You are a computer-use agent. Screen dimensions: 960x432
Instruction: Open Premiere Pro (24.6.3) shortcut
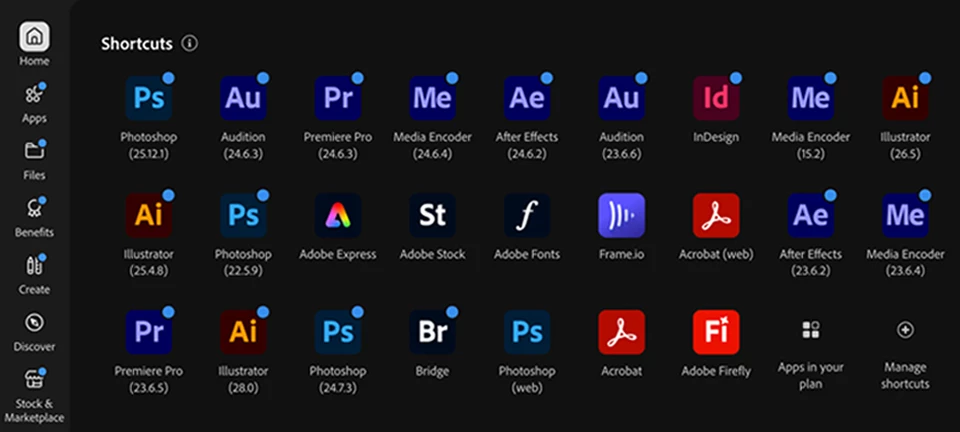[x=338, y=99]
